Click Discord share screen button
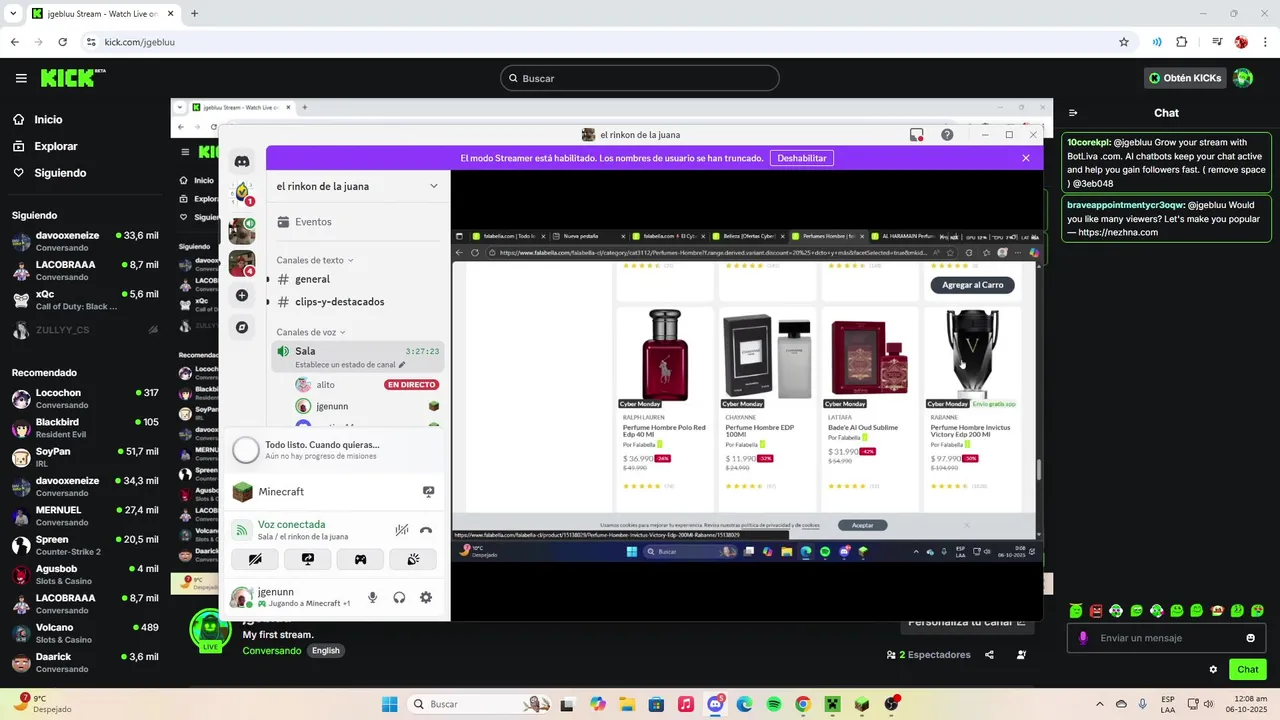 pyautogui.click(x=308, y=559)
